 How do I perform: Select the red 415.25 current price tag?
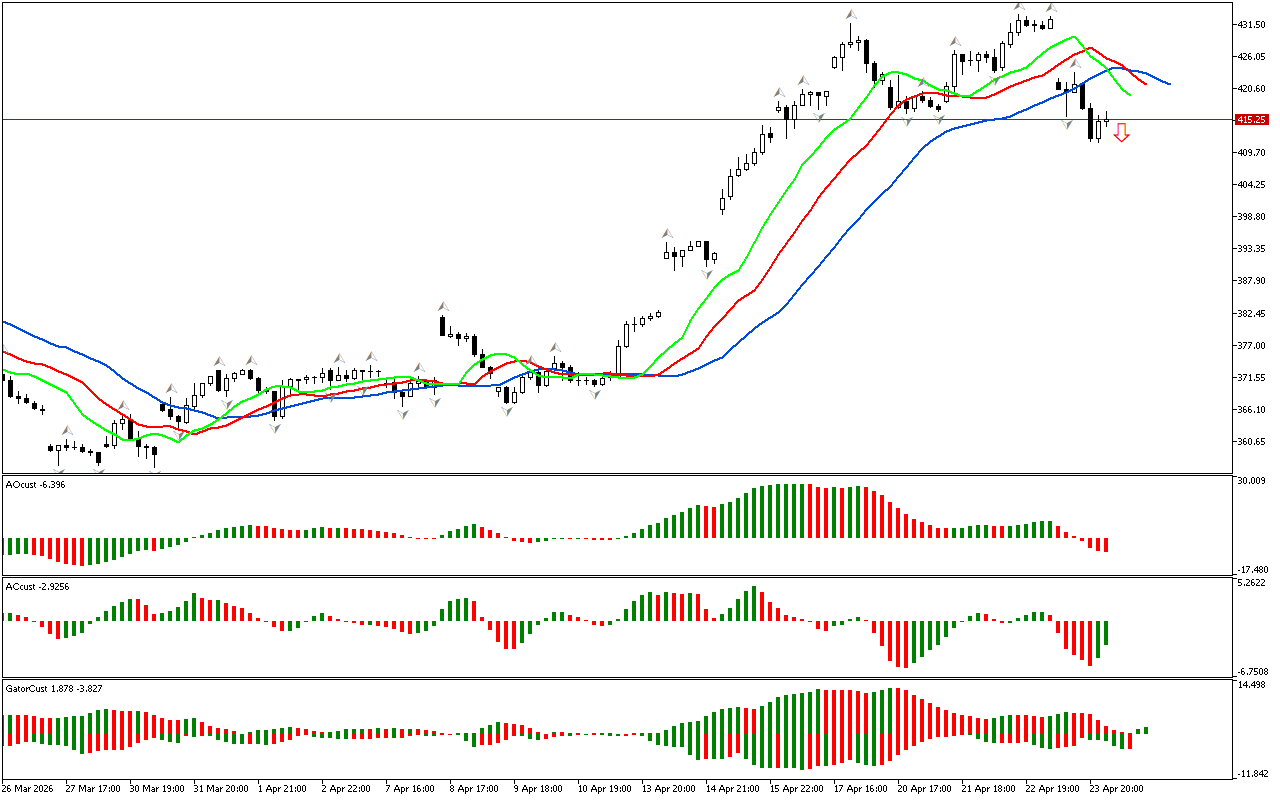pos(1250,120)
